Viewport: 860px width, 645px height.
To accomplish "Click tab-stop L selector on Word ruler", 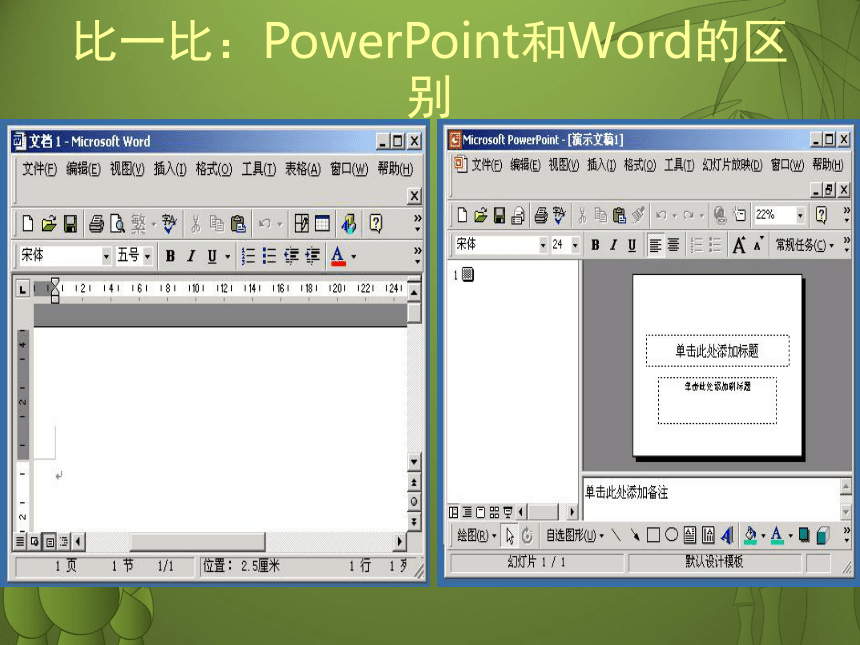I will (22, 288).
